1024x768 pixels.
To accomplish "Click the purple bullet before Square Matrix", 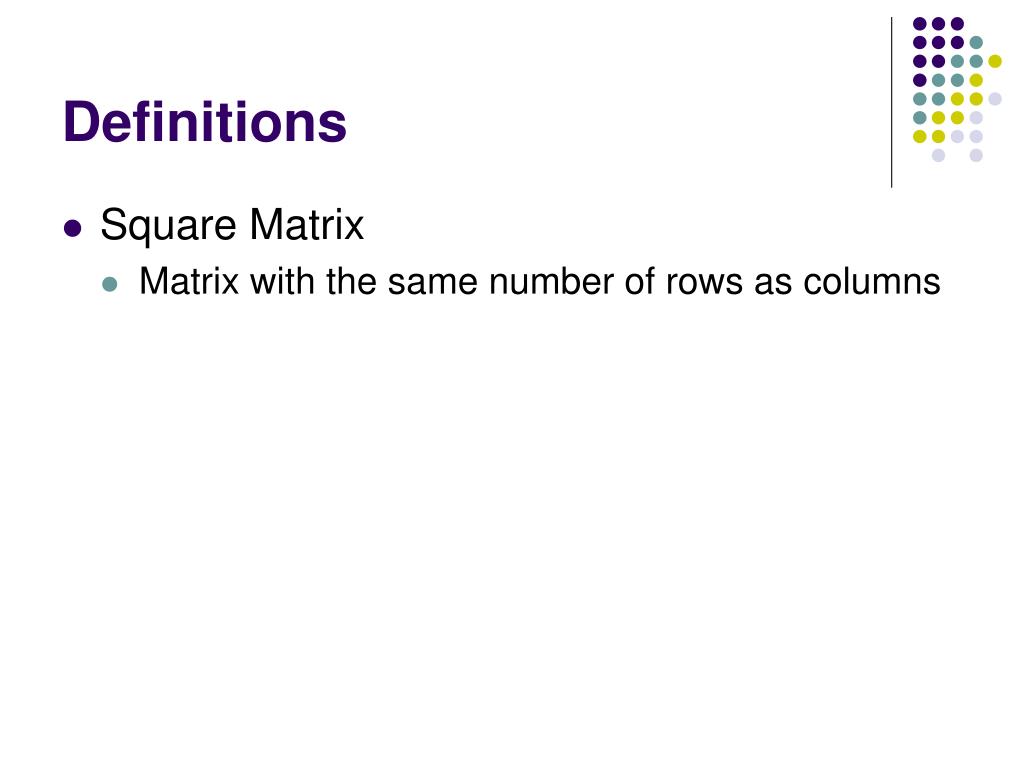I will click(72, 229).
